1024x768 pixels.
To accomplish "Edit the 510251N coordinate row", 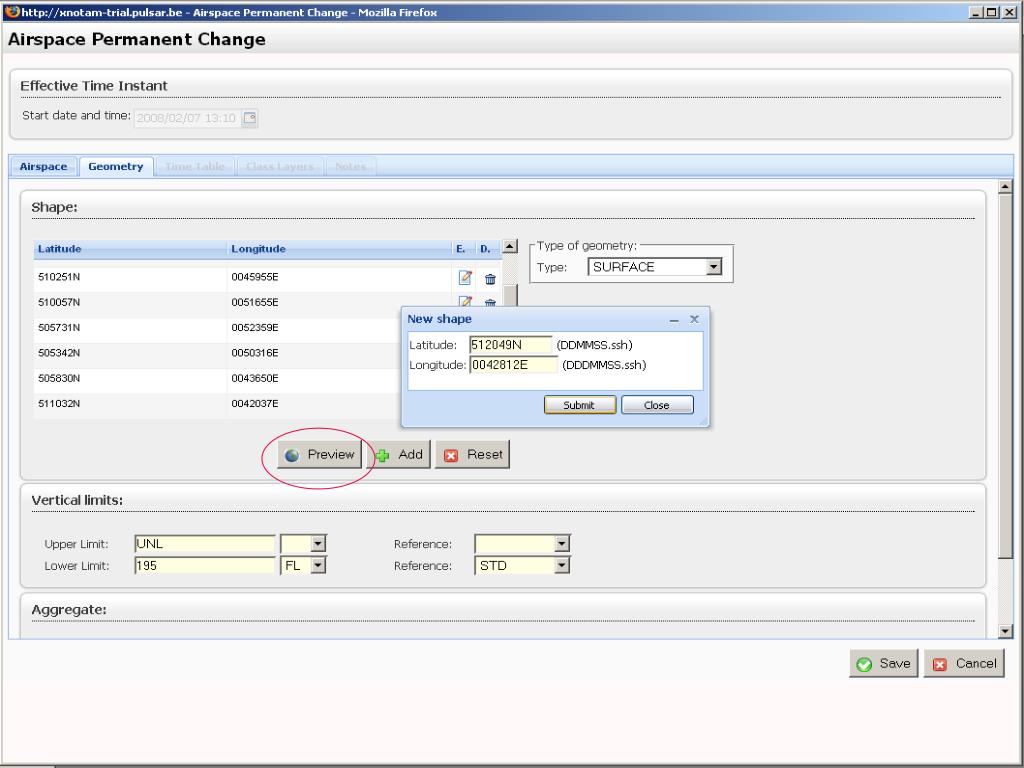I will [x=465, y=278].
